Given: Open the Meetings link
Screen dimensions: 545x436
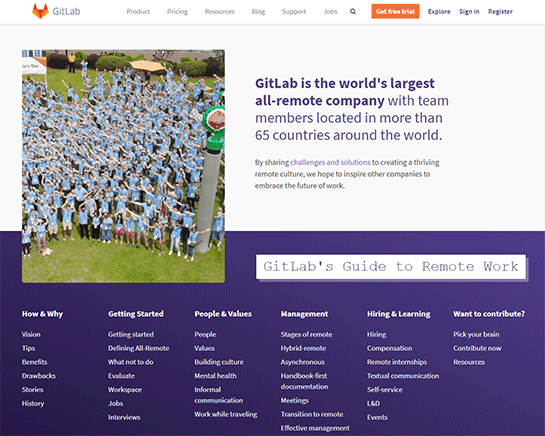Looking at the screenshot, I should tap(294, 400).
